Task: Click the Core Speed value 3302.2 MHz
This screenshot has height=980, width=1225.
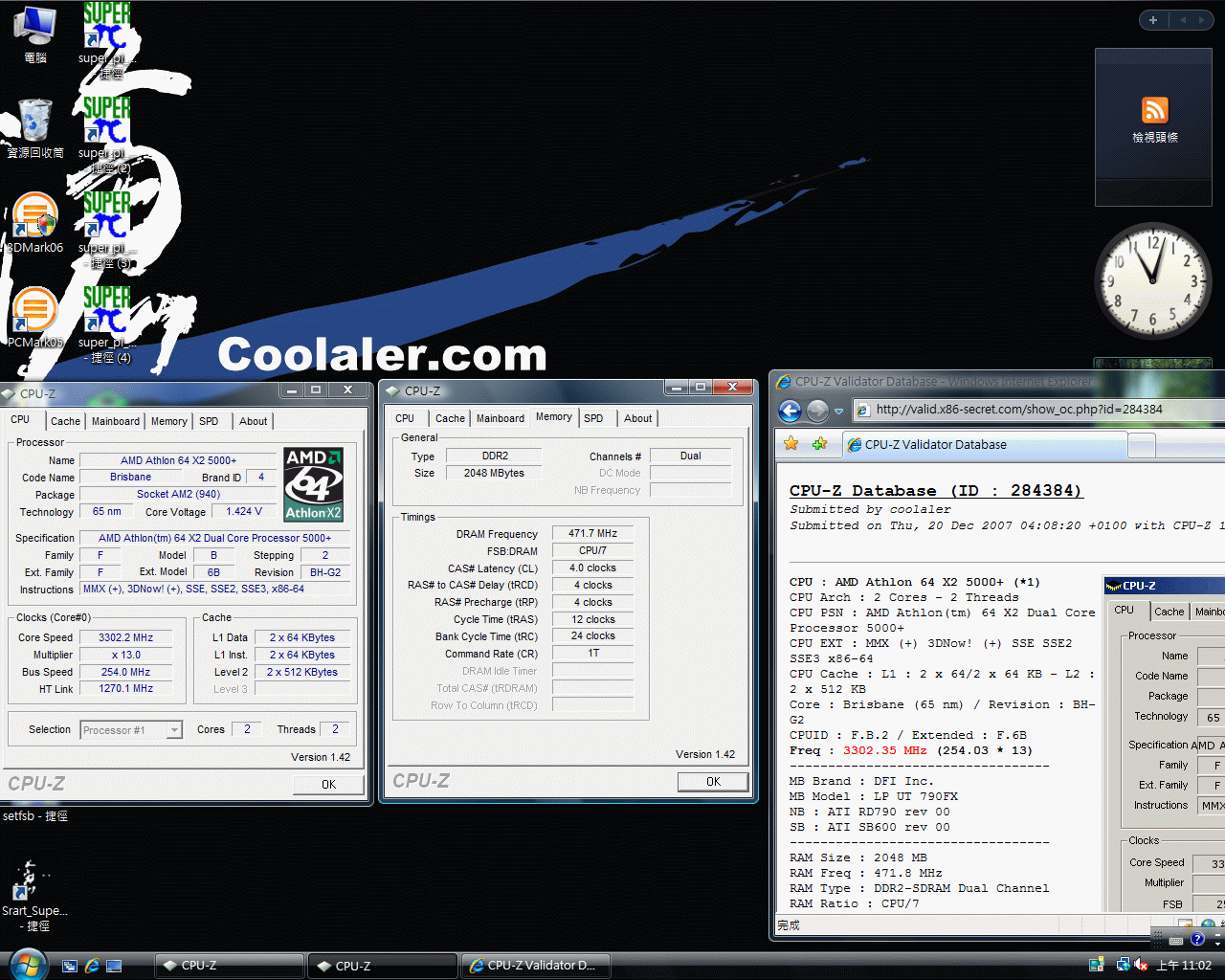Action: coord(126,637)
